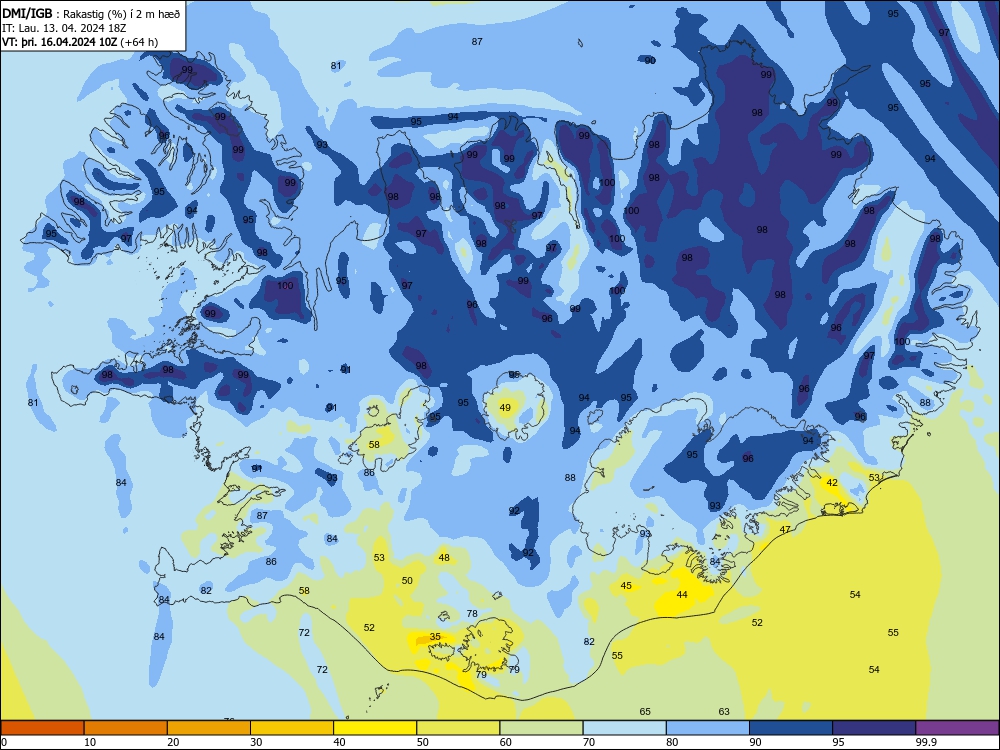Select the 80–90 light blue legend block
Image resolution: width=1000 pixels, height=750 pixels.
point(708,728)
